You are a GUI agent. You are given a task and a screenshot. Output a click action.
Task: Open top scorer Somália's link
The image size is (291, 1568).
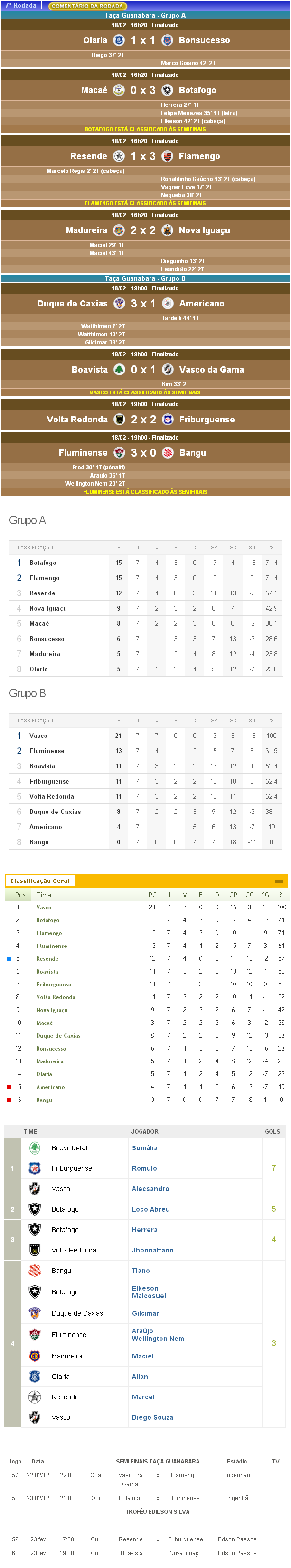[145, 1148]
